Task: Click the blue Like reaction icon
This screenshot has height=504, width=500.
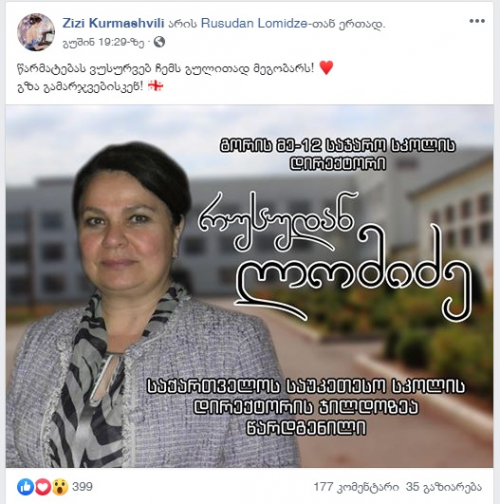Action: [25, 487]
